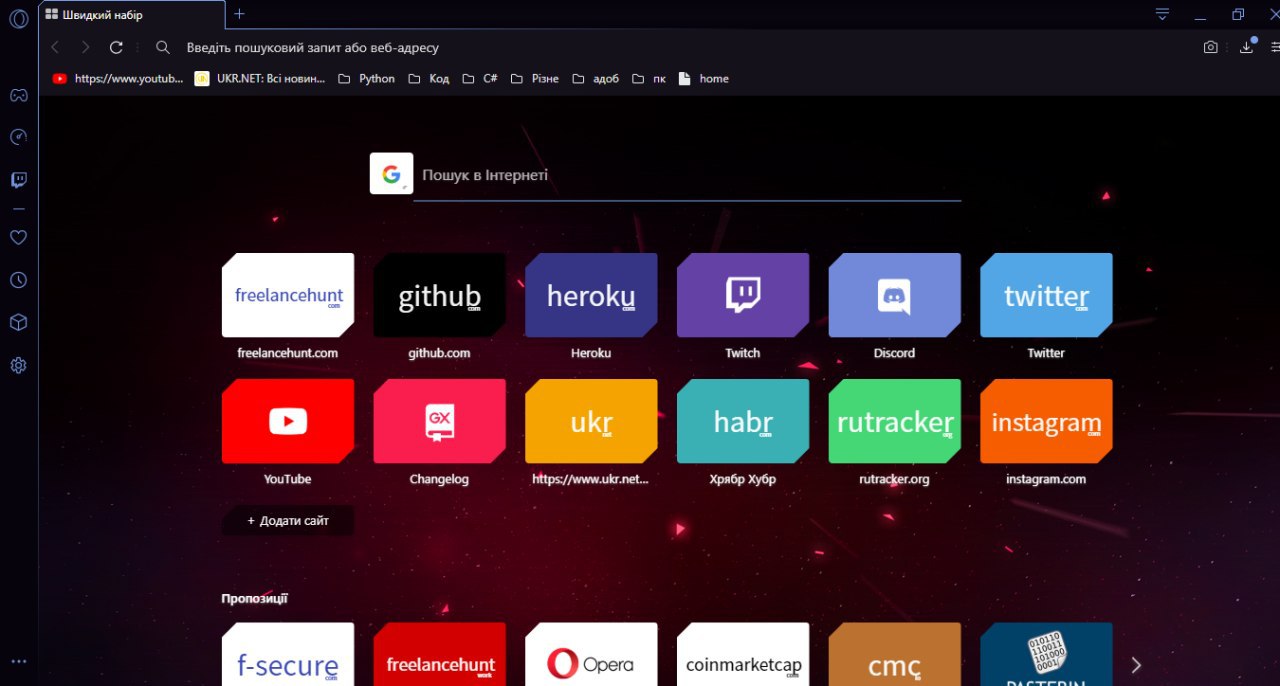This screenshot has height=686, width=1280.
Task: Open the адоб bookmarks folder
Action: click(596, 79)
